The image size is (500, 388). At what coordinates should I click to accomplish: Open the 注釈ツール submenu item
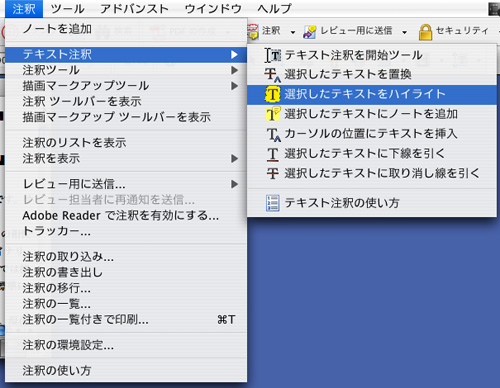(x=126, y=70)
